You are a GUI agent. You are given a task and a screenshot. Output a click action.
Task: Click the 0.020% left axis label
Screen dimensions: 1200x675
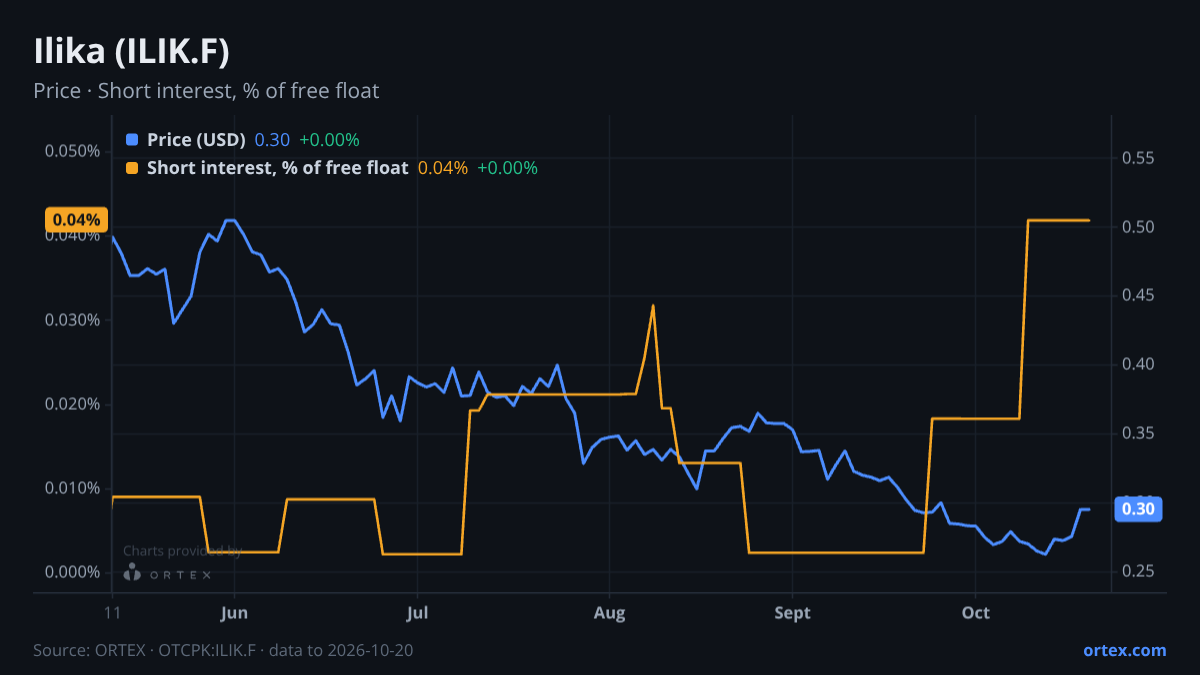tap(73, 404)
